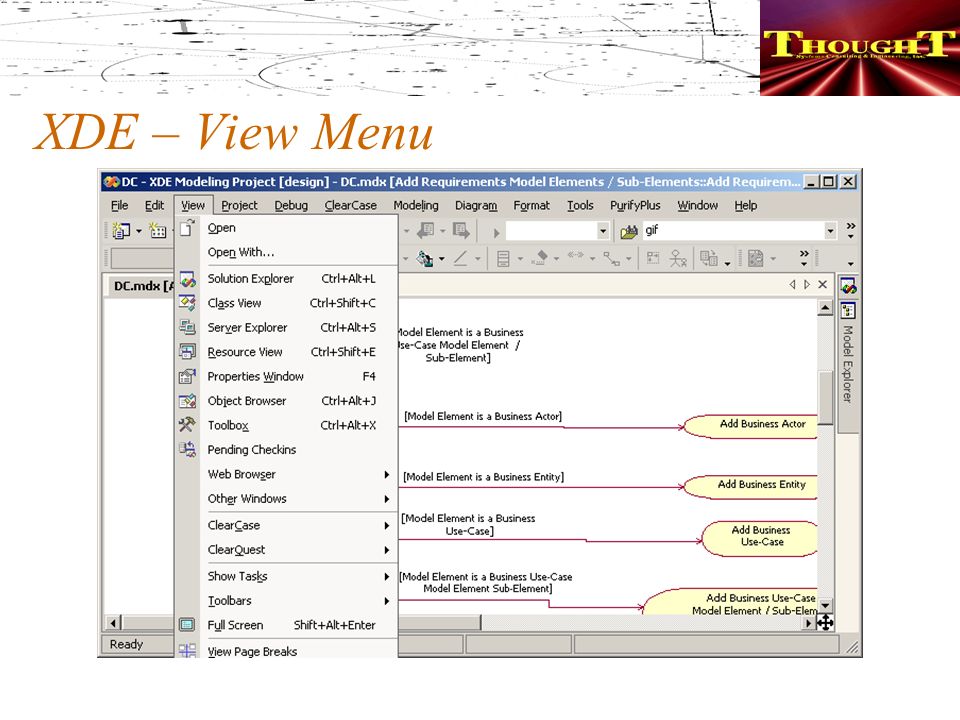Viewport: 960px width, 720px height.
Task: Click the line color pencil toolbar icon
Action: click(x=460, y=258)
